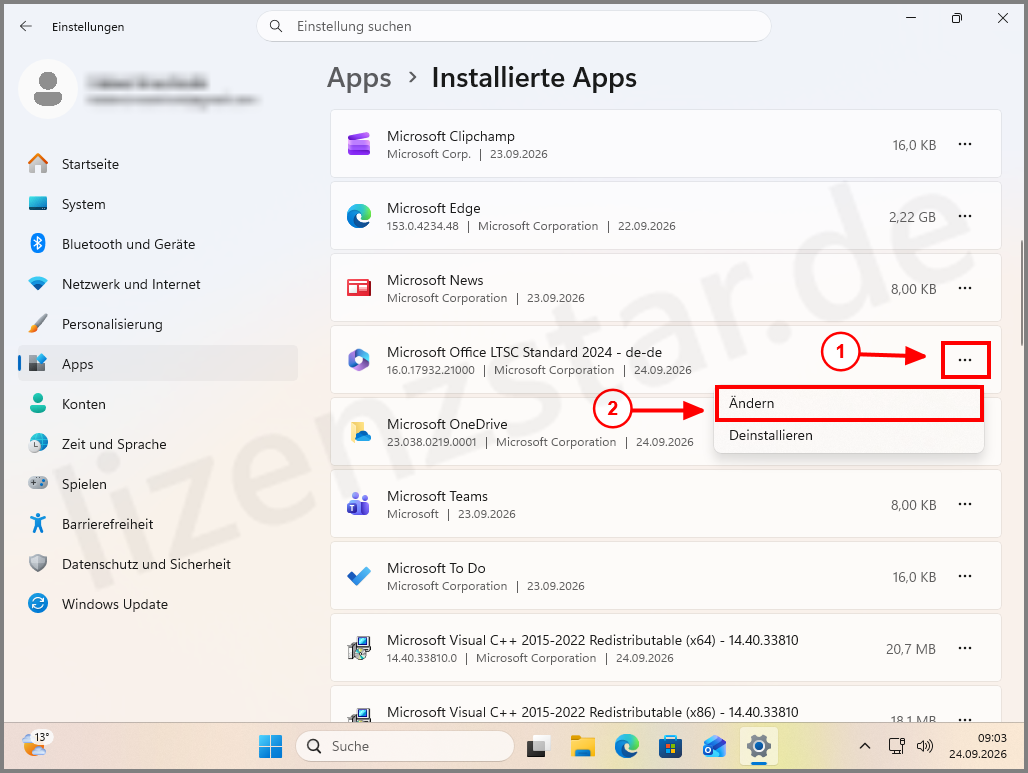Open more options for Visual C++ x64

click(x=964, y=648)
